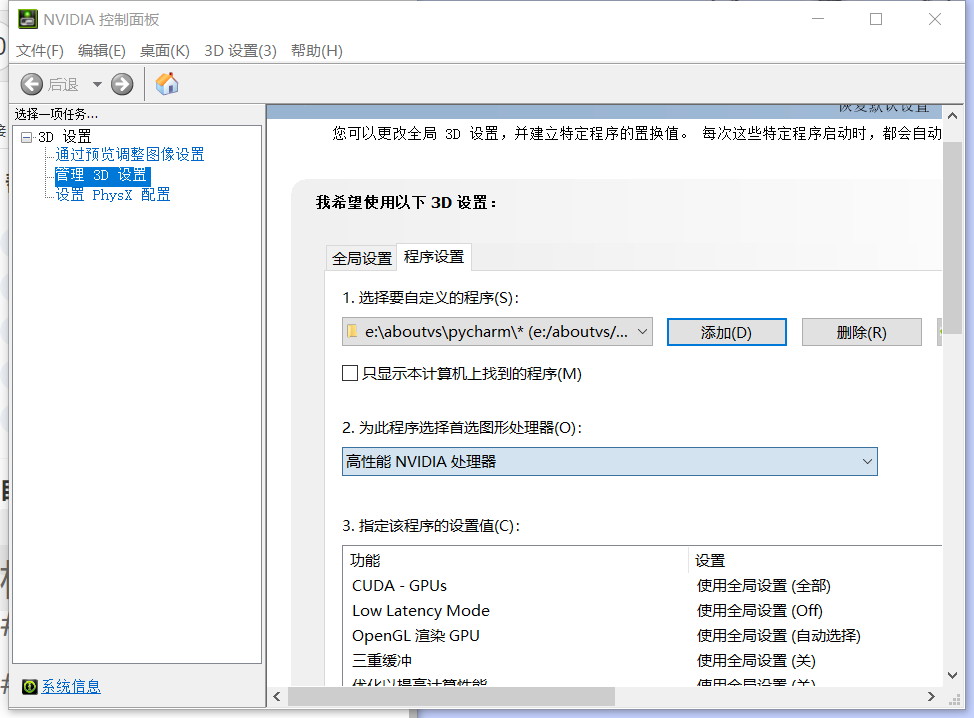Click the forward navigation arrow icon

(x=121, y=84)
